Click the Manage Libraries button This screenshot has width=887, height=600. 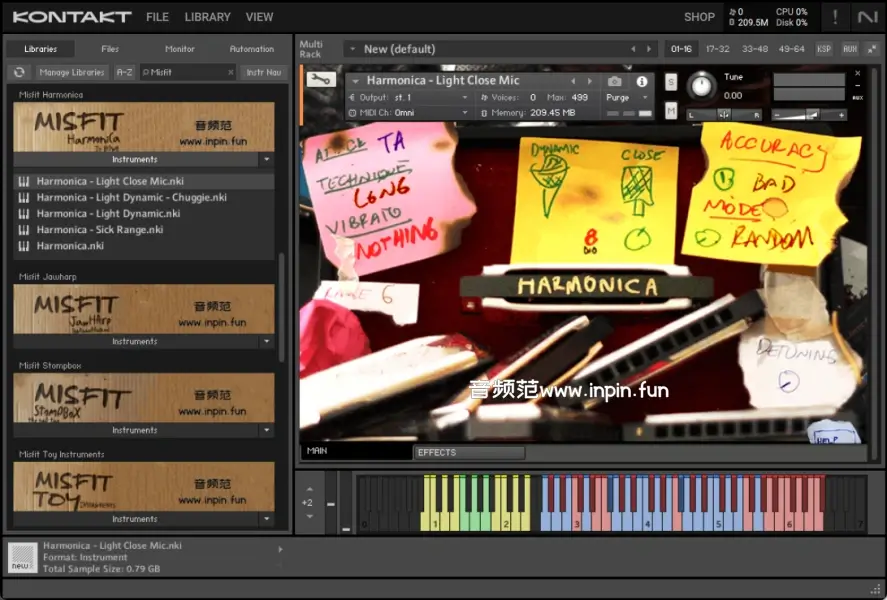click(72, 72)
